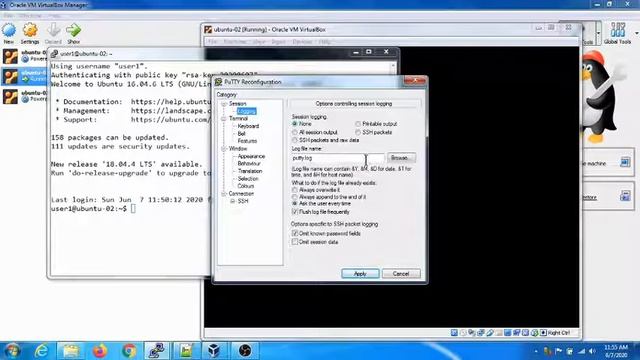Launch Internet Explorer from taskbar
The image size is (640, 360).
coord(42,351)
